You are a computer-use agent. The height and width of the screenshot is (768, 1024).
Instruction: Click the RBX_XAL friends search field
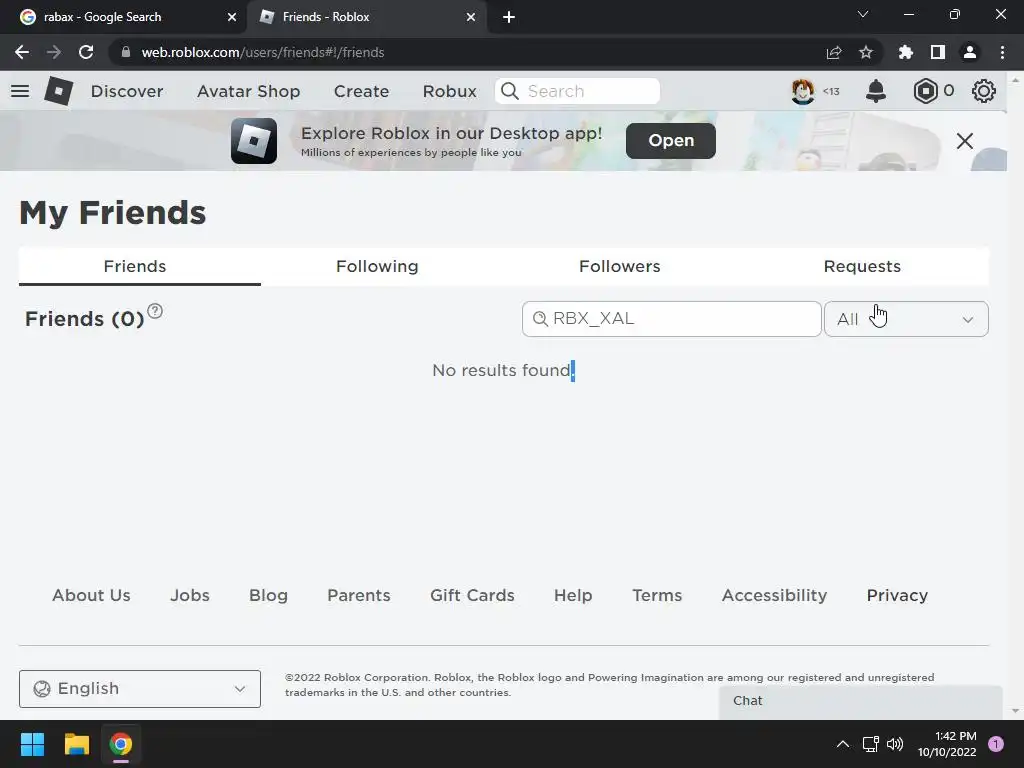tap(671, 319)
